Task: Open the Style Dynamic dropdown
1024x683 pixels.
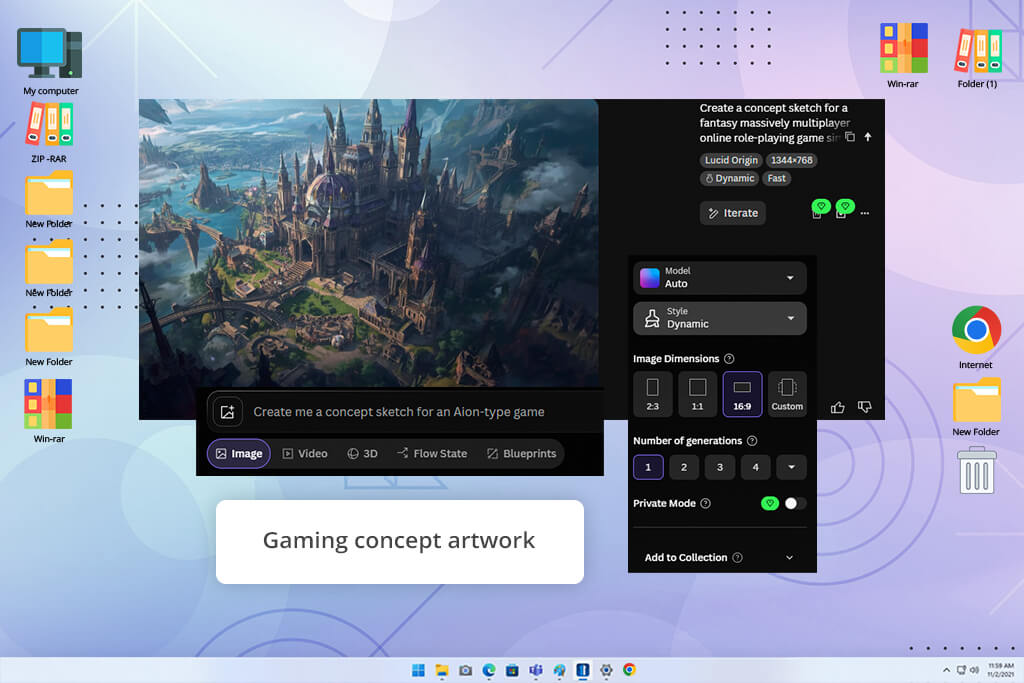Action: coord(720,318)
